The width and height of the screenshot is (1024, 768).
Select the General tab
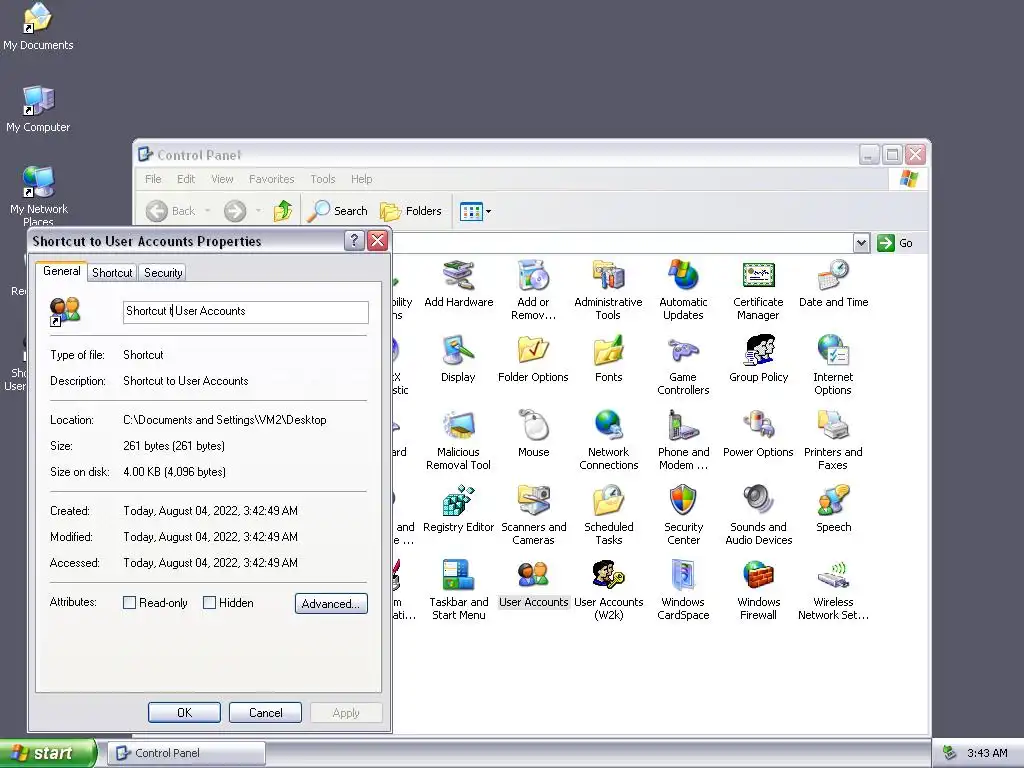tap(61, 271)
